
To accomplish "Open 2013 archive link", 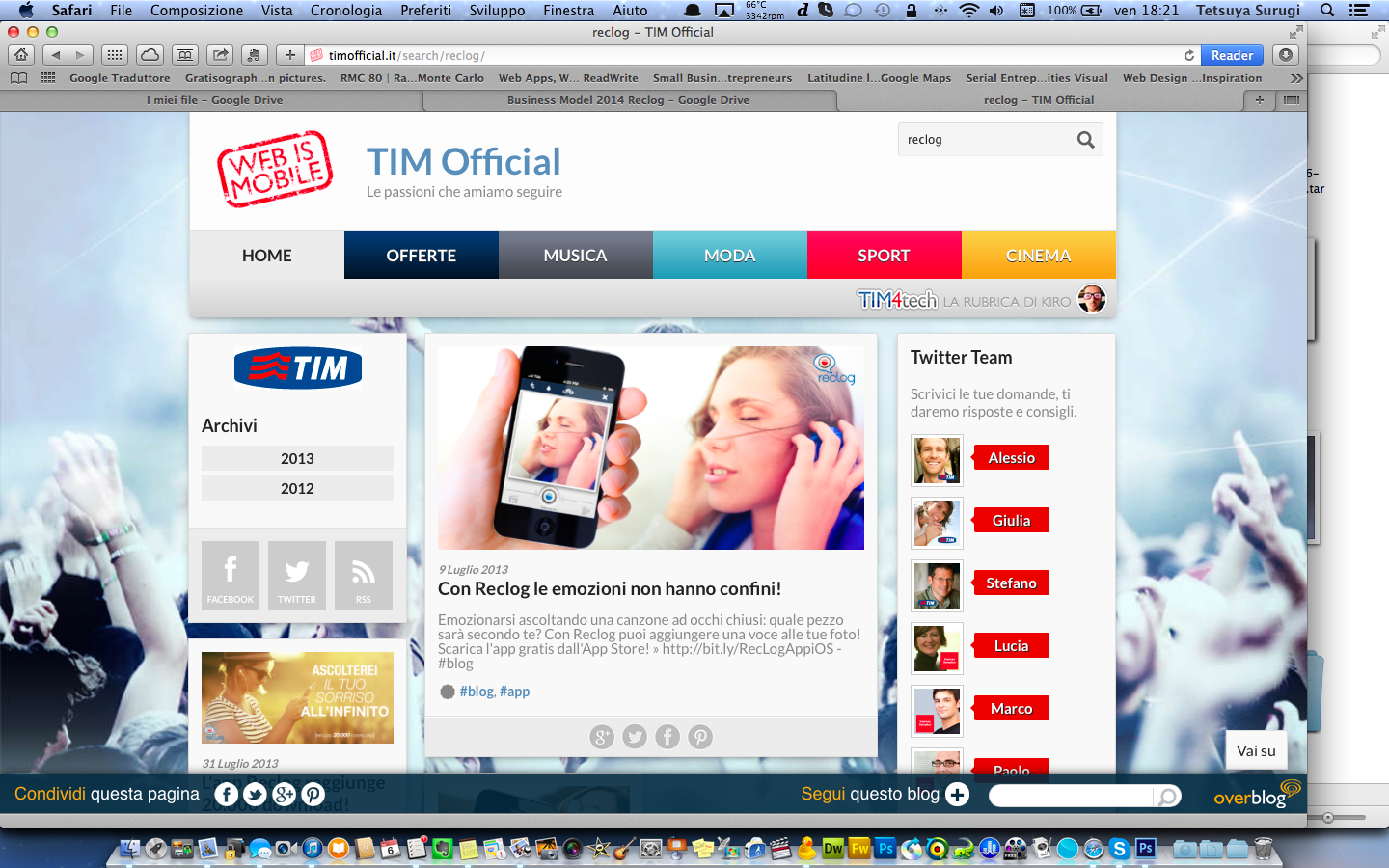I will point(297,458).
